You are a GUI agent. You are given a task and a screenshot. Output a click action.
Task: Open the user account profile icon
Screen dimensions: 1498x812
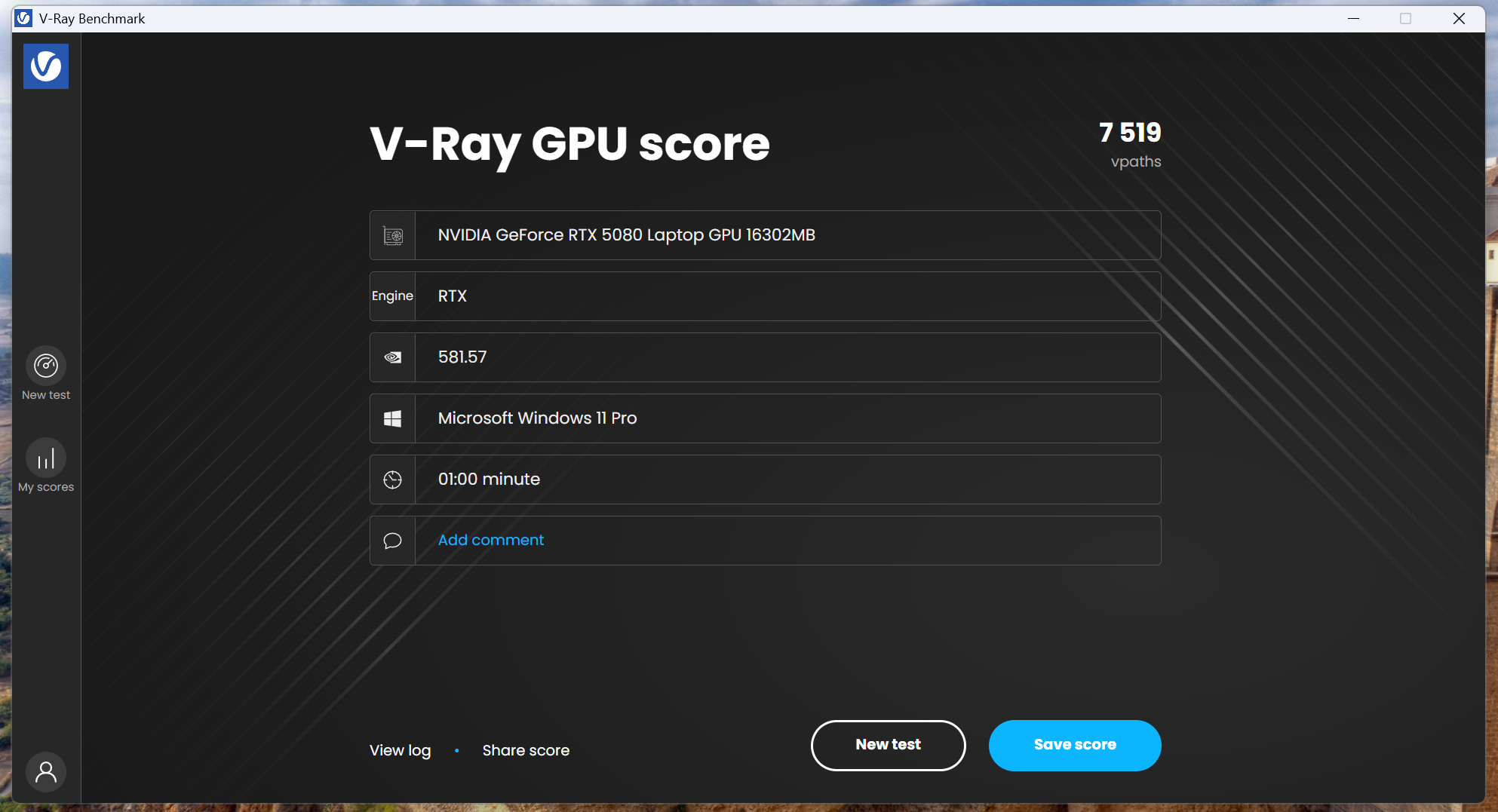point(46,771)
